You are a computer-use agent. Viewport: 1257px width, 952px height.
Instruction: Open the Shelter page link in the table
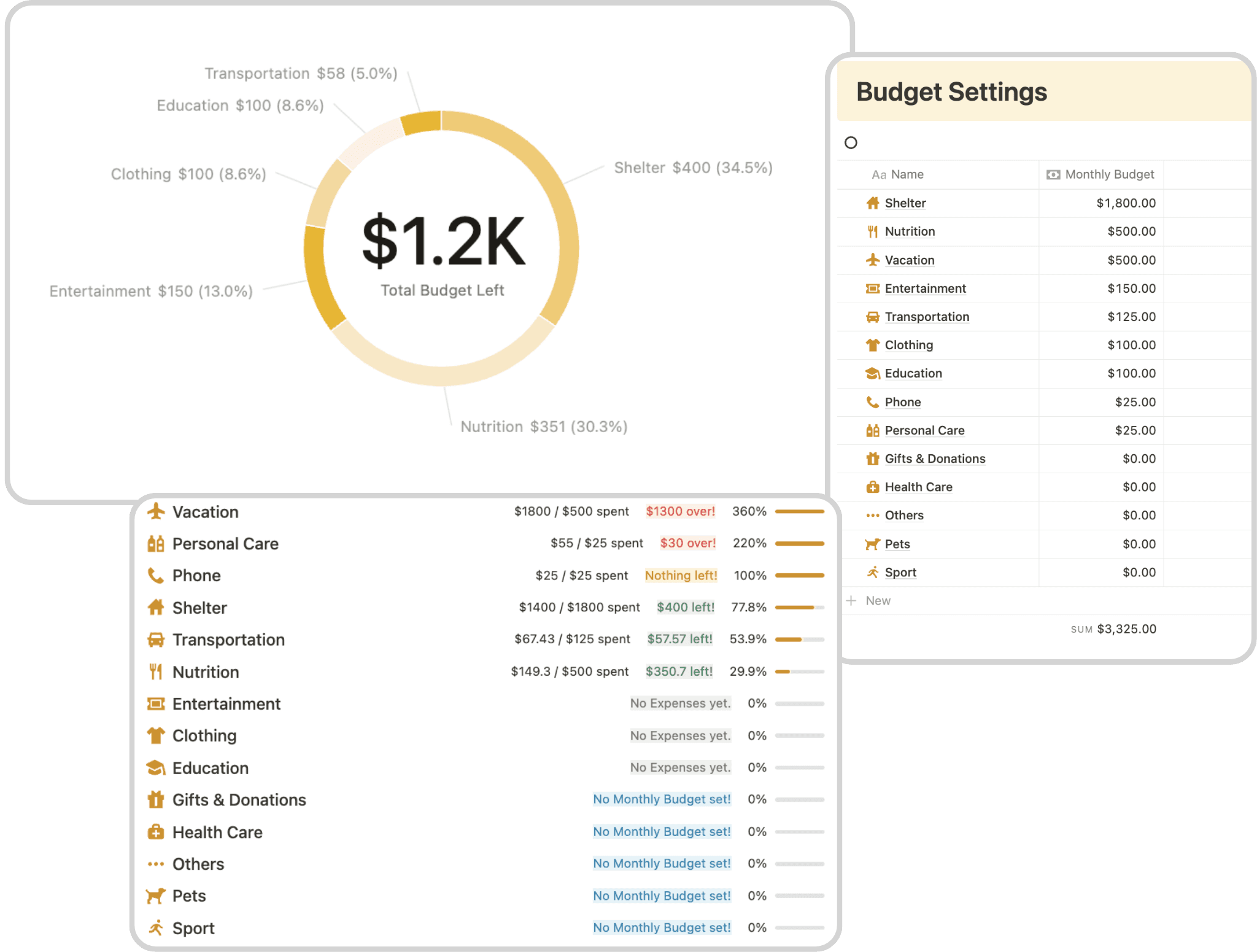click(x=905, y=203)
